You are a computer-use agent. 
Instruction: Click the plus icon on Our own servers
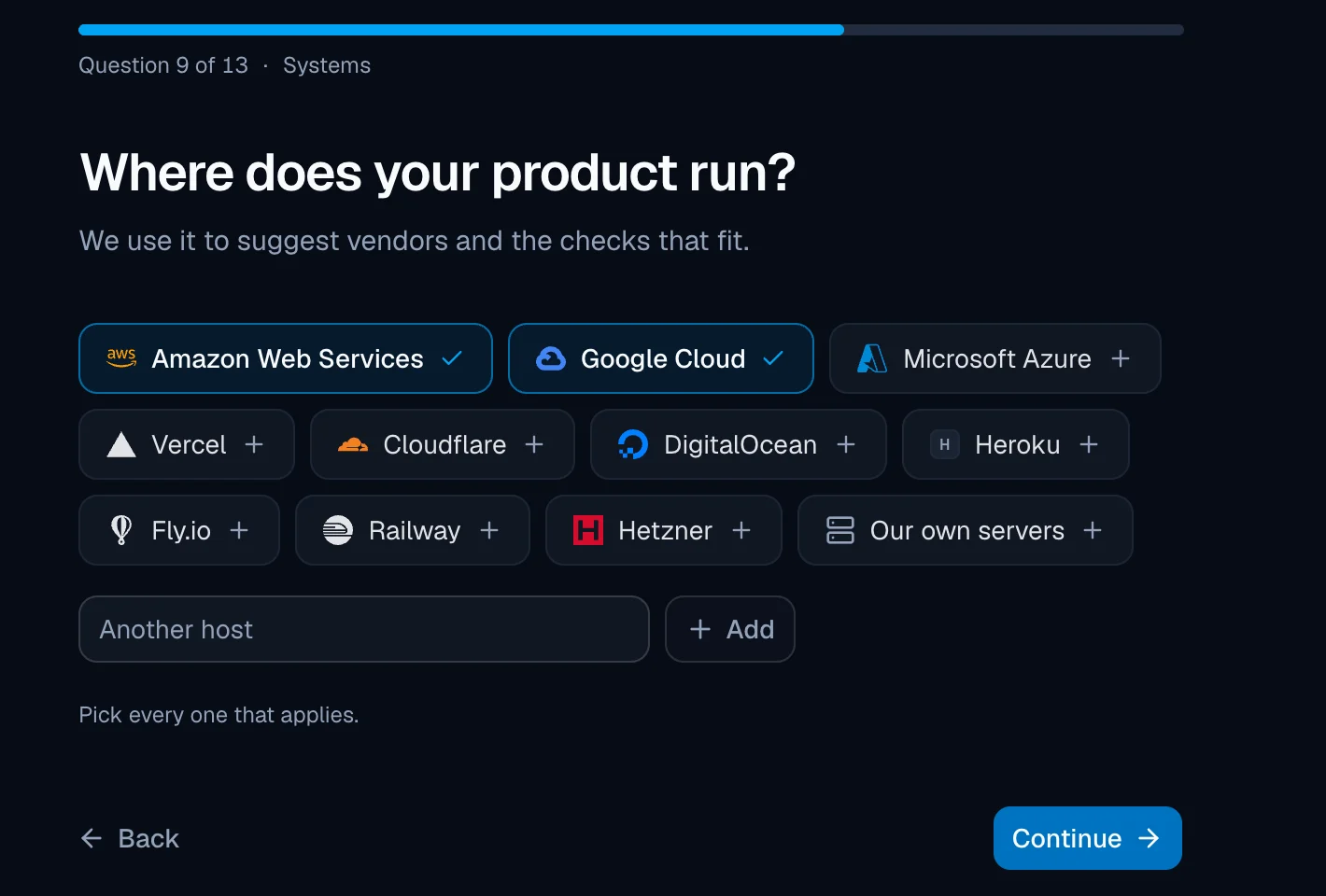tap(1093, 530)
